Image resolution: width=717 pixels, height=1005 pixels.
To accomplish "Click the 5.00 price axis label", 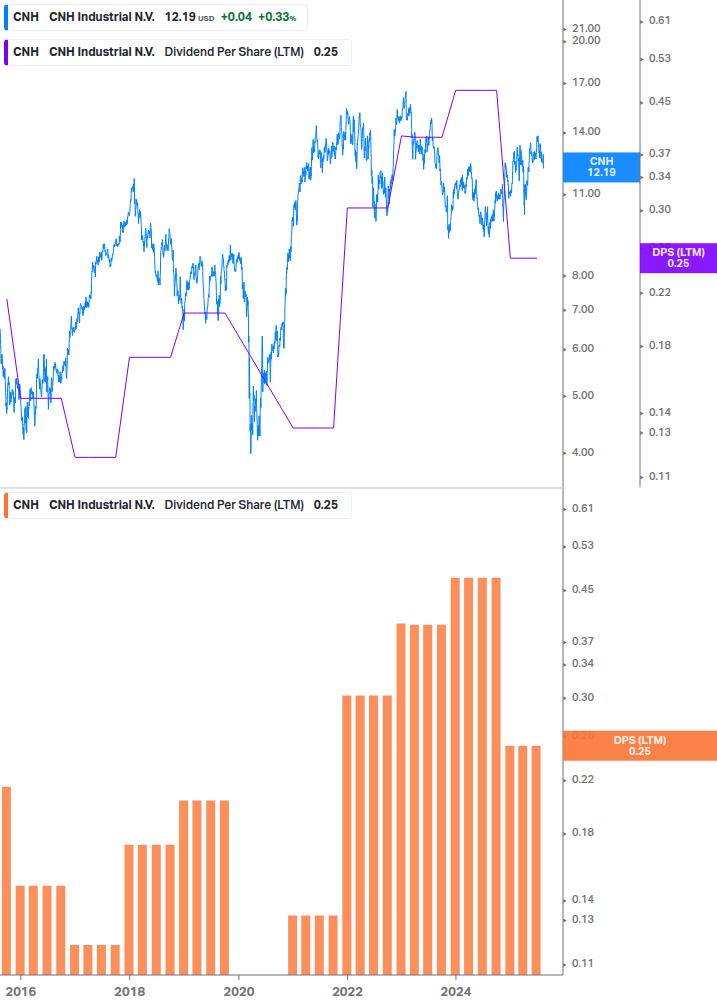I will 583,395.
